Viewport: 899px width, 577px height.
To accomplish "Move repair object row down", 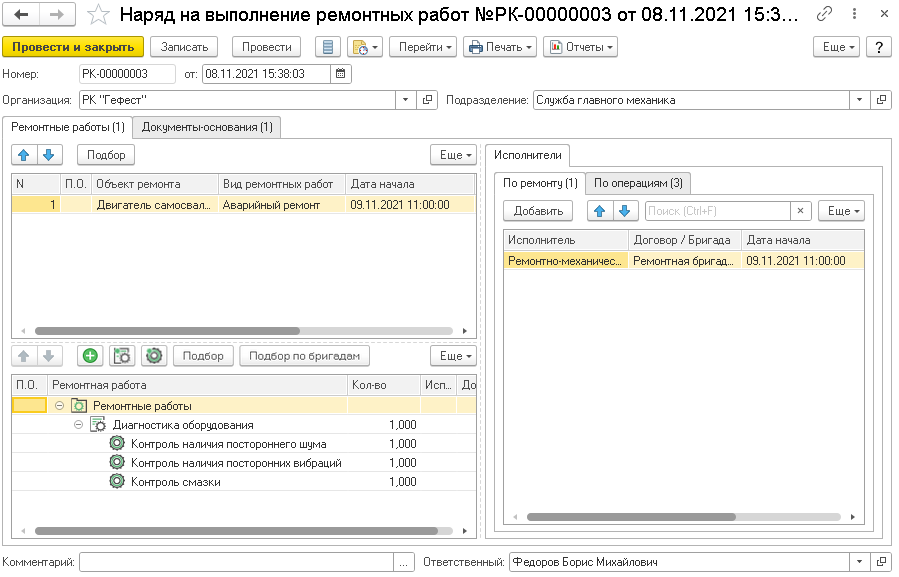I will pos(49,155).
